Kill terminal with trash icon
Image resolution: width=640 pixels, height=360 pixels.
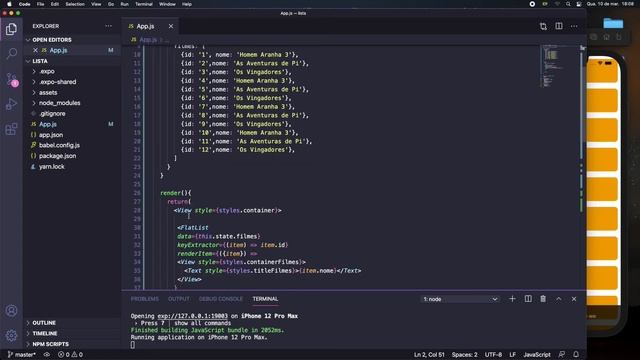point(543,299)
